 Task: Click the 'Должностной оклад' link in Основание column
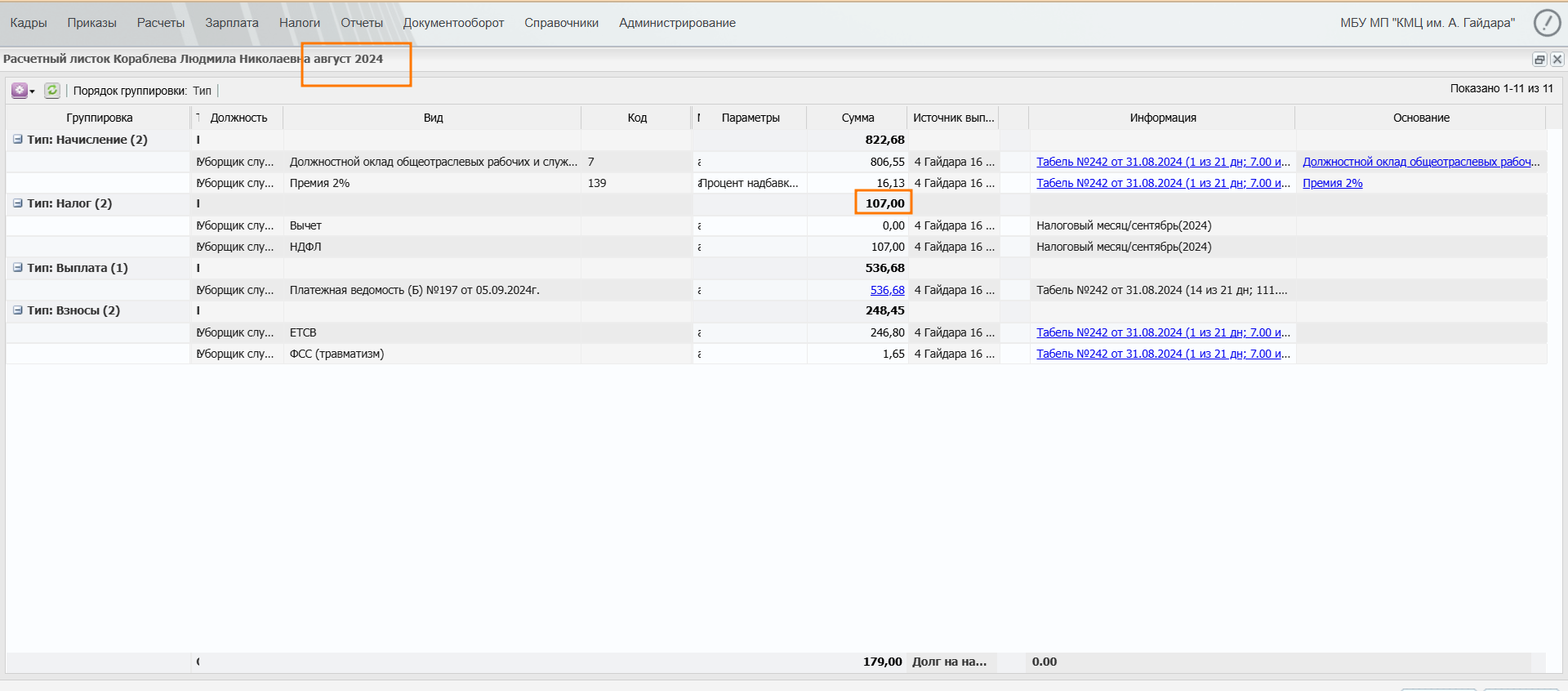(x=1420, y=162)
